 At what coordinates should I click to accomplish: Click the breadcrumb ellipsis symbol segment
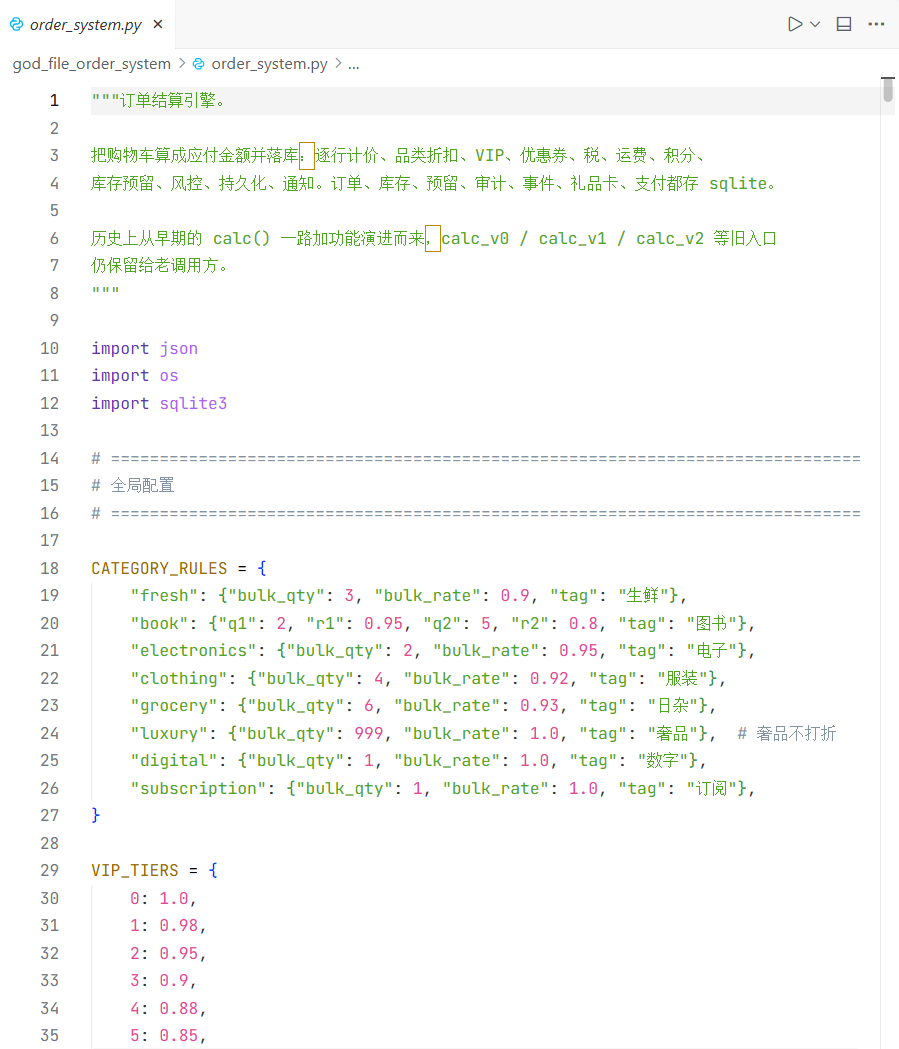[x=354, y=64]
